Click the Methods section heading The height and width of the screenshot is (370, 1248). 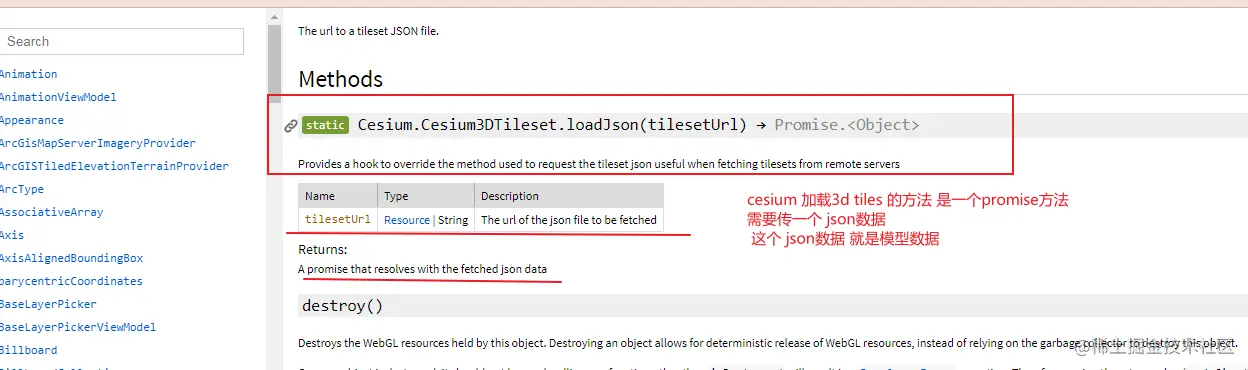[341, 79]
